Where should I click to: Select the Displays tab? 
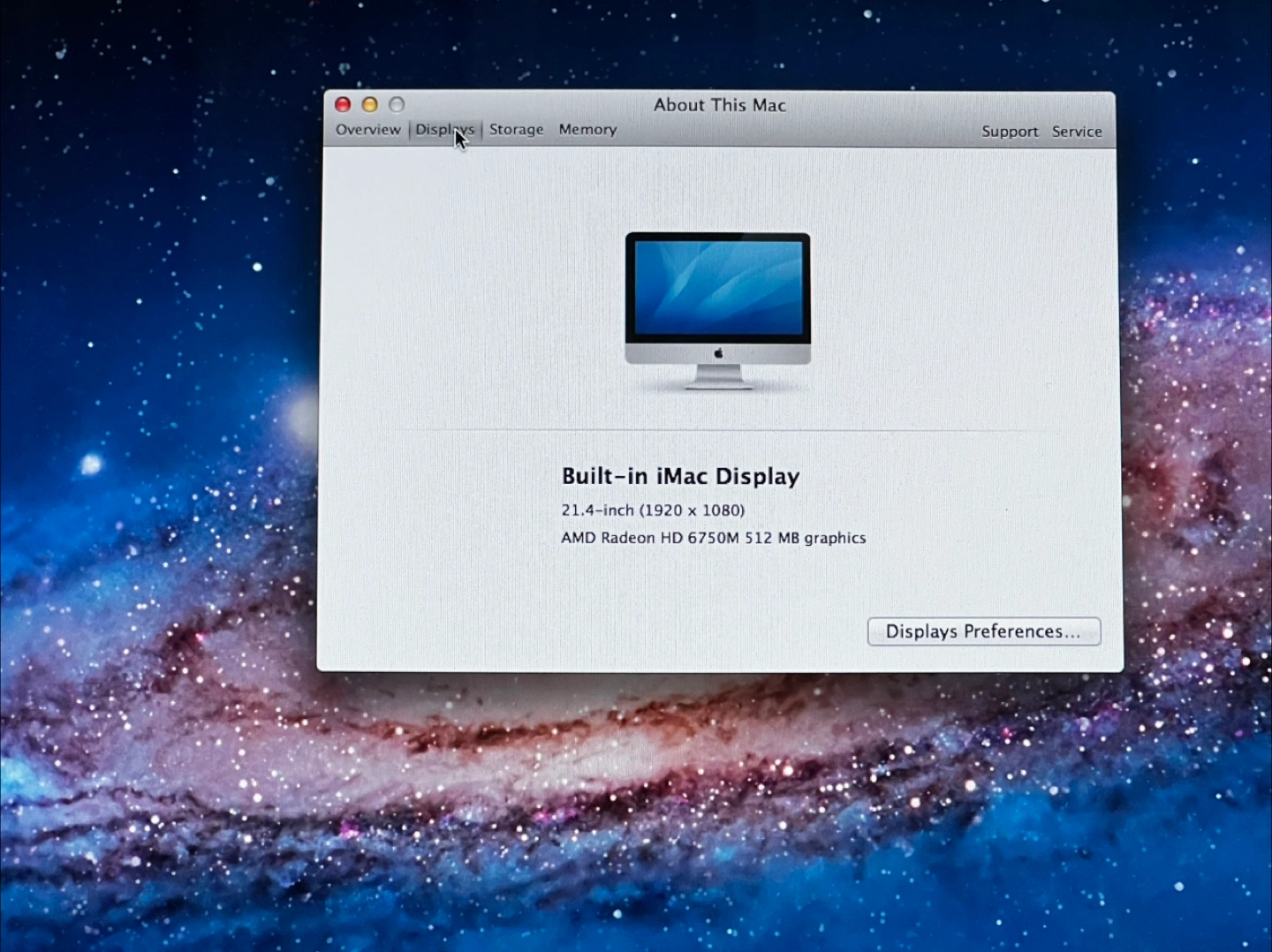click(x=444, y=130)
